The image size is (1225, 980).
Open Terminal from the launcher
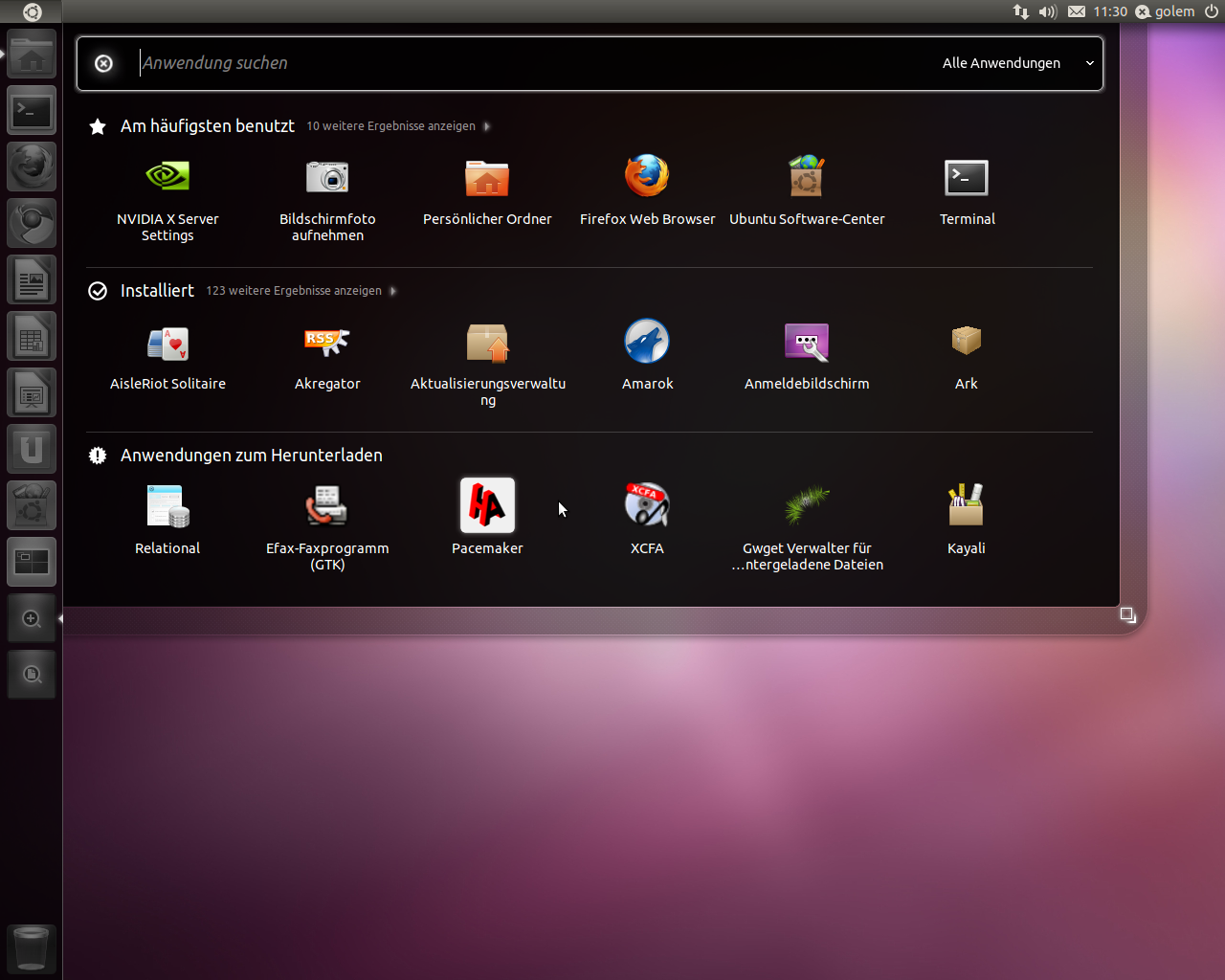32,111
